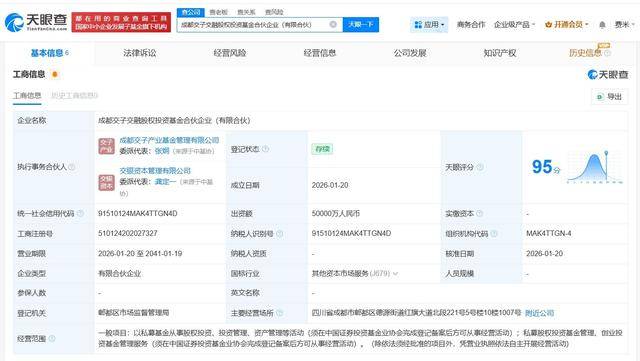Image resolution: width=640 pixels, height=361 pixels.
Task: Click the 交子产业 company logo icon
Action: pos(107,146)
